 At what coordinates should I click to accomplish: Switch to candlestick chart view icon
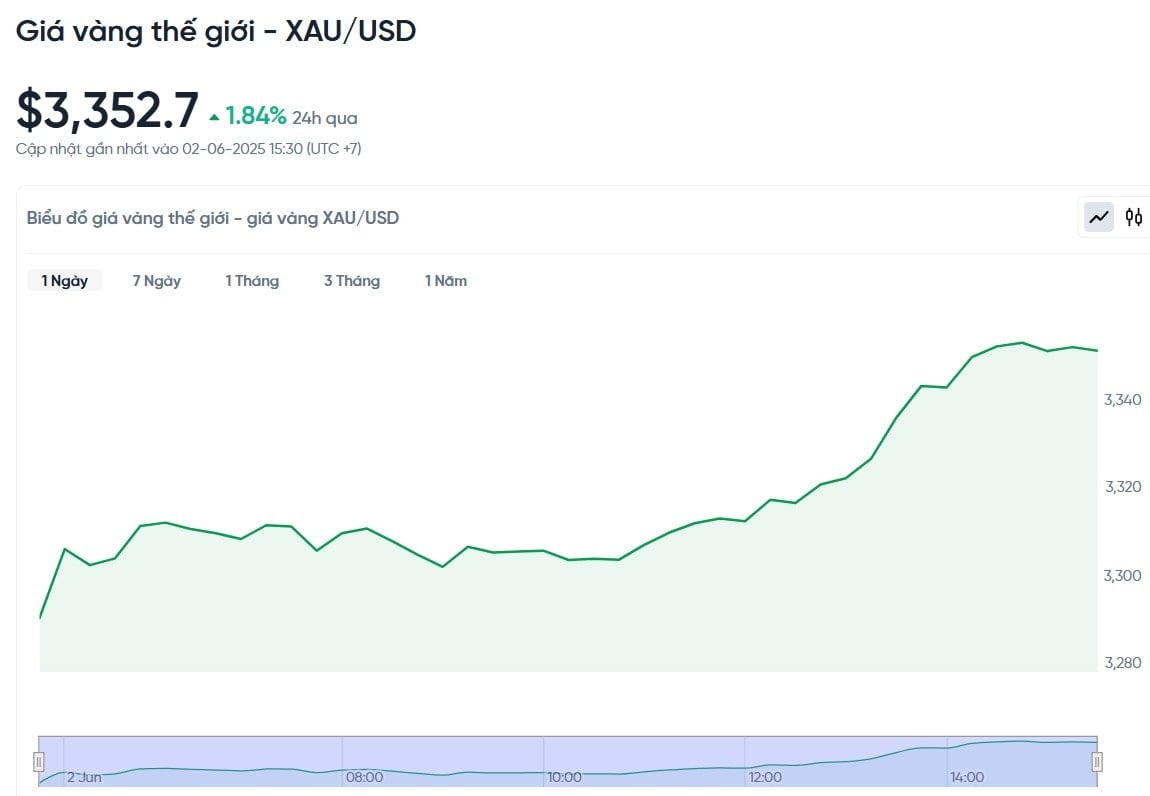pyautogui.click(x=1134, y=217)
